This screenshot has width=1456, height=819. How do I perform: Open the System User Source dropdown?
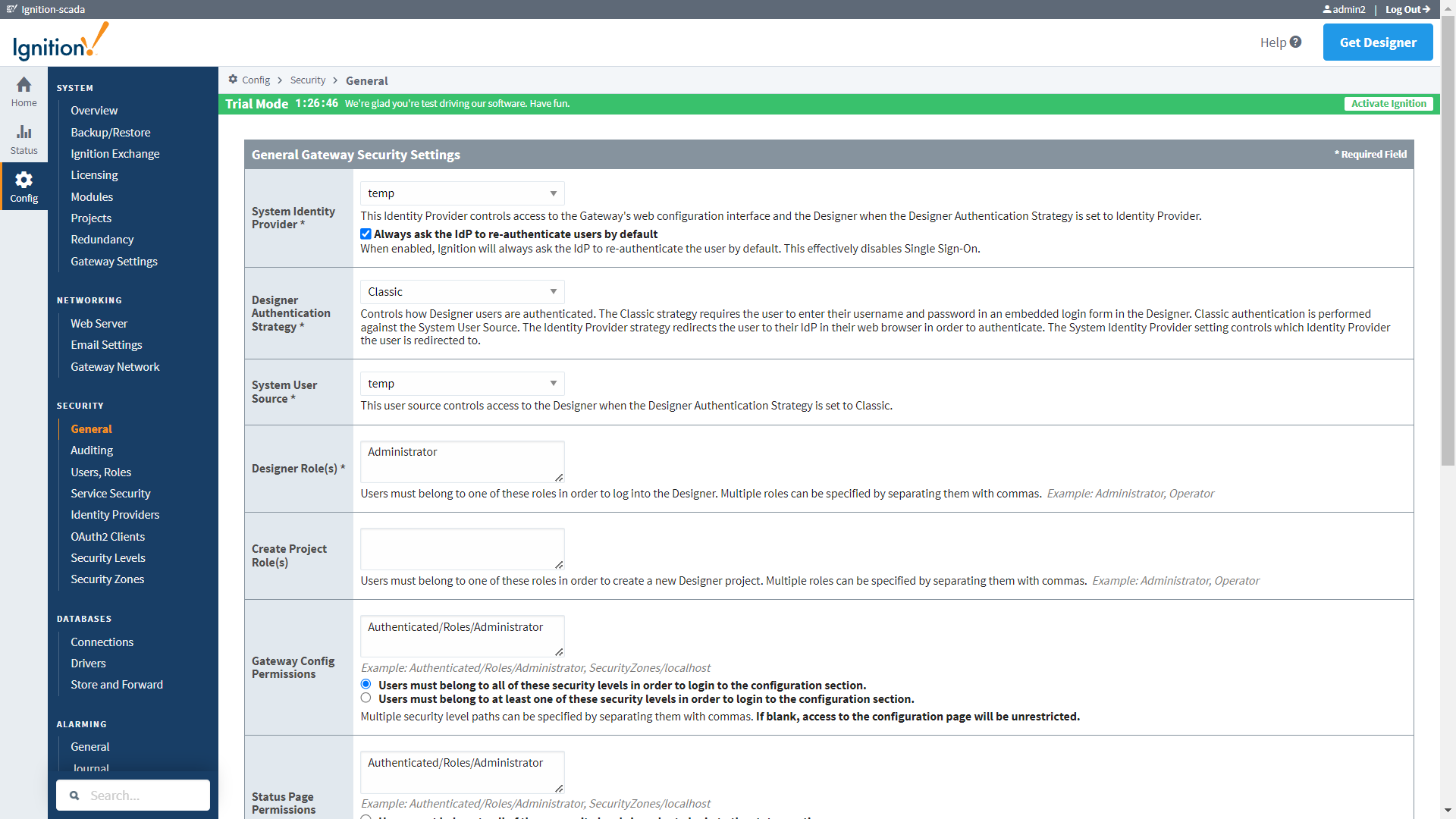tap(462, 384)
